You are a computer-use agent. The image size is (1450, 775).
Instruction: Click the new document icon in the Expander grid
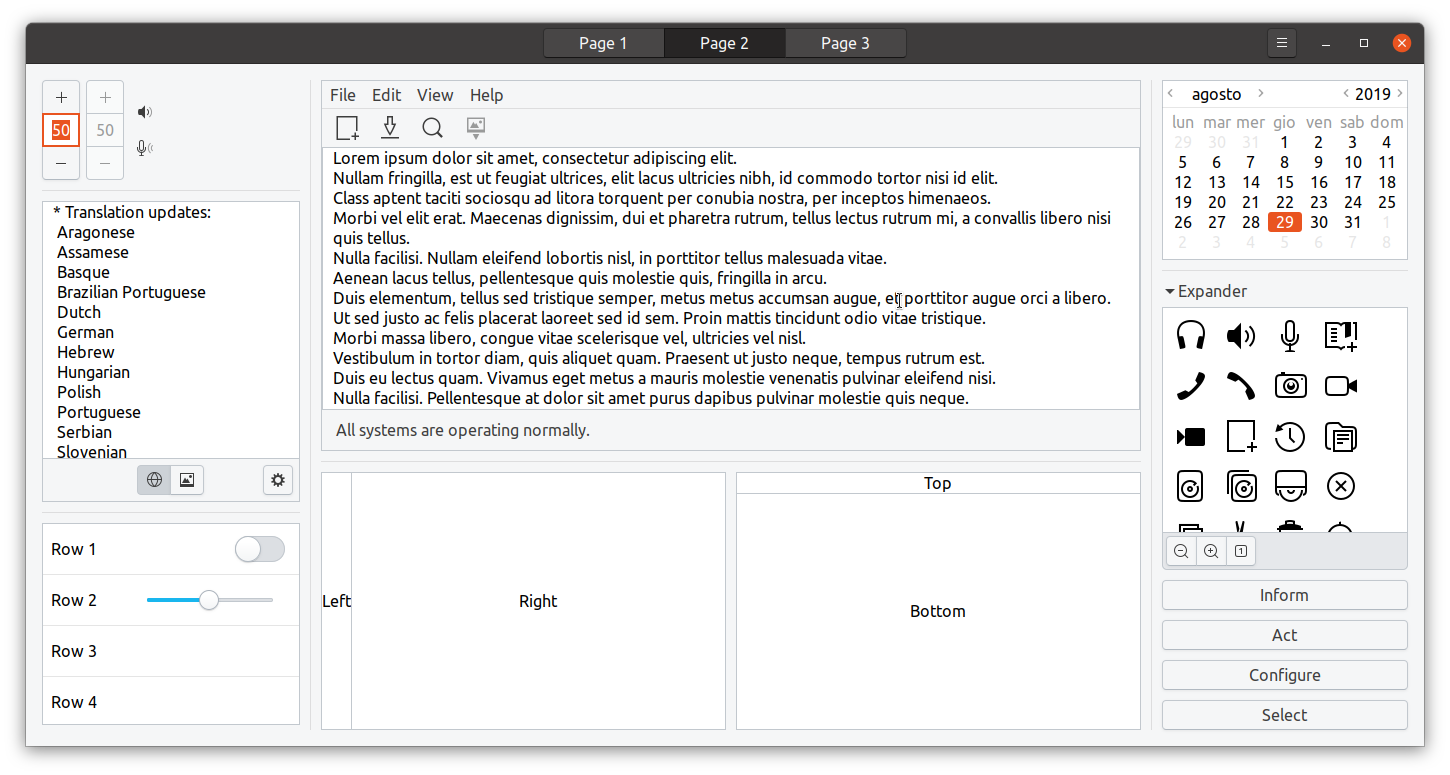coord(1241,437)
